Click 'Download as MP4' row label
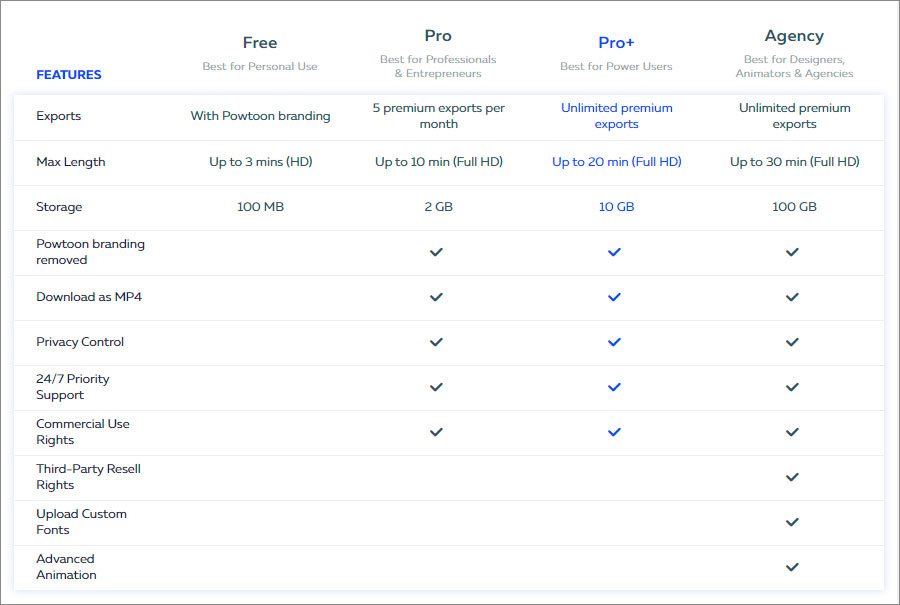Image resolution: width=900 pixels, height=605 pixels. 89,297
